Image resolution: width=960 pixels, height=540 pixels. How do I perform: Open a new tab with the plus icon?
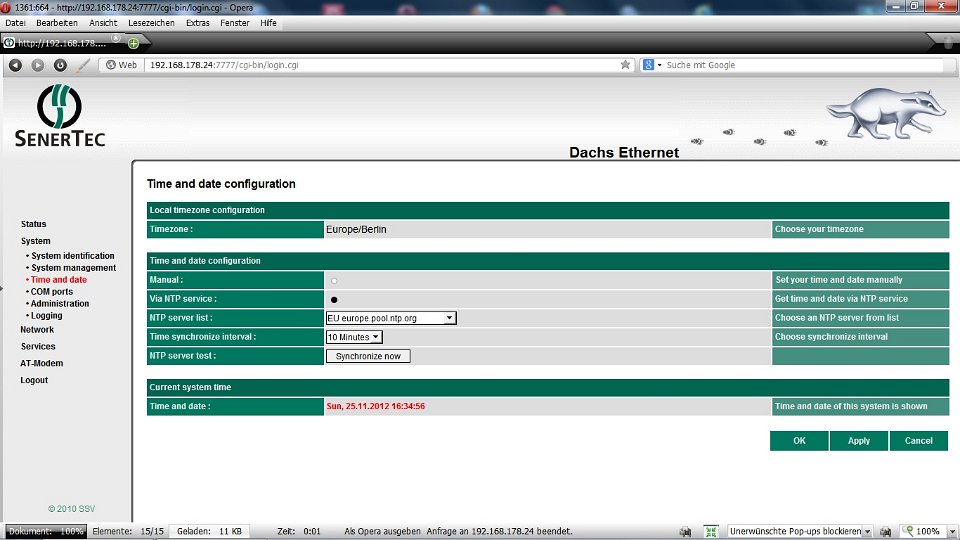[133, 43]
